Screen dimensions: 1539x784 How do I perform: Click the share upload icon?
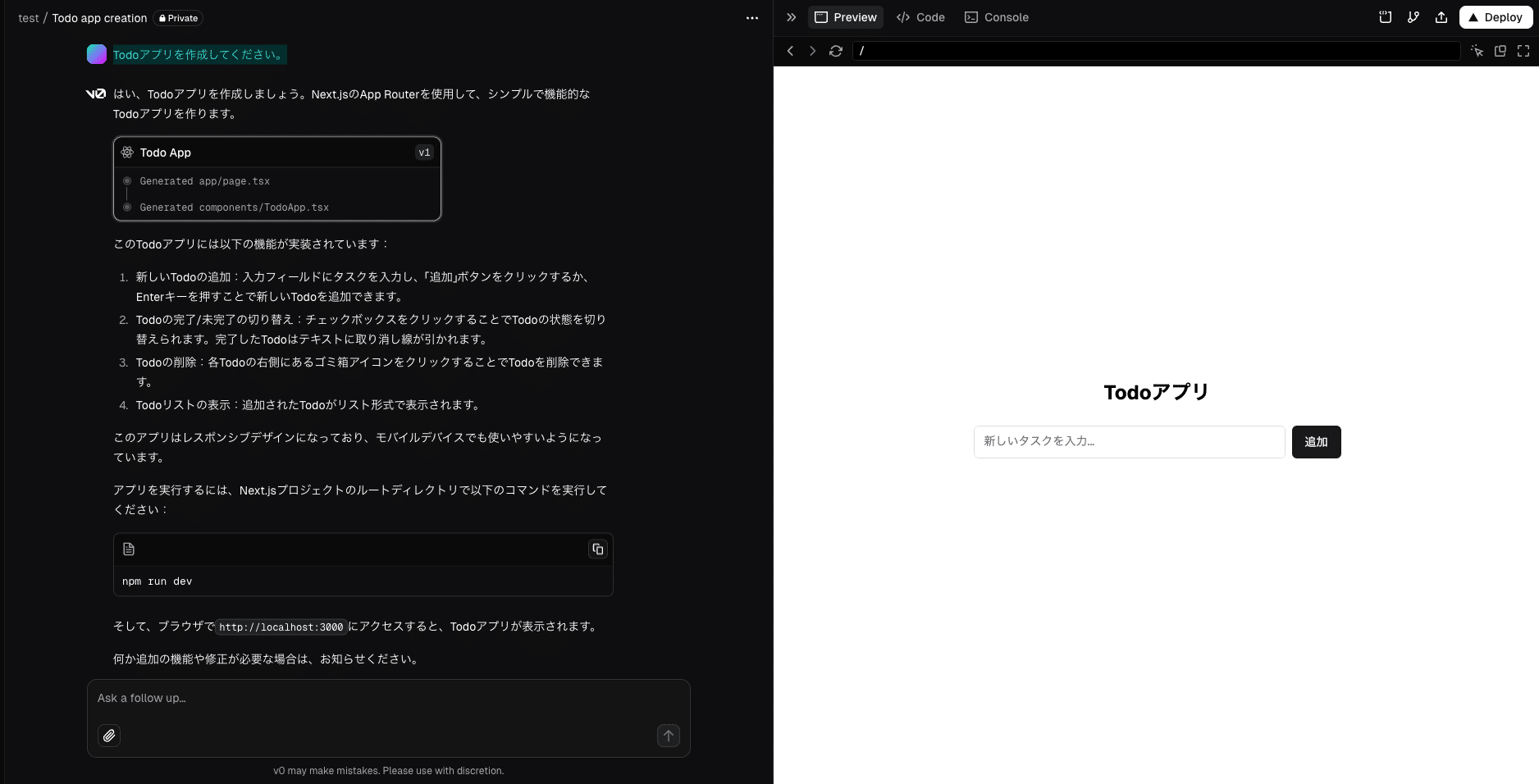pyautogui.click(x=1441, y=17)
